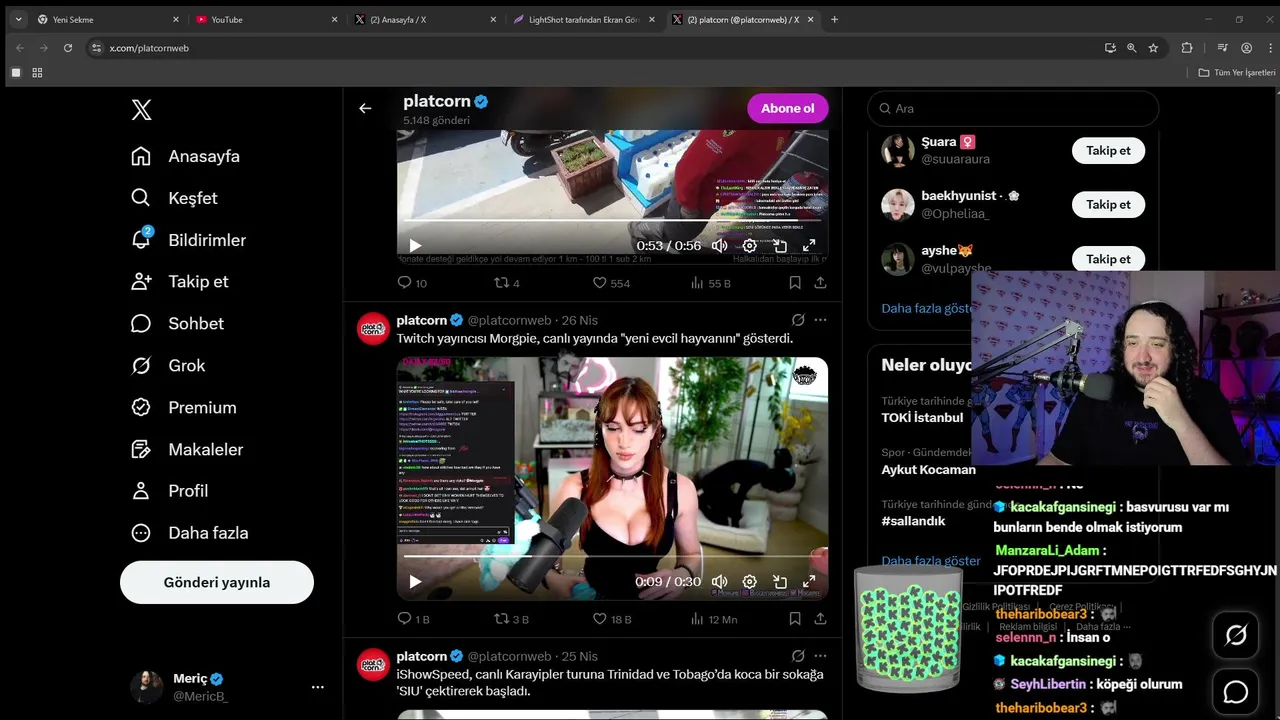Open Sohbet messages
The height and width of the screenshot is (720, 1280).
(177, 324)
